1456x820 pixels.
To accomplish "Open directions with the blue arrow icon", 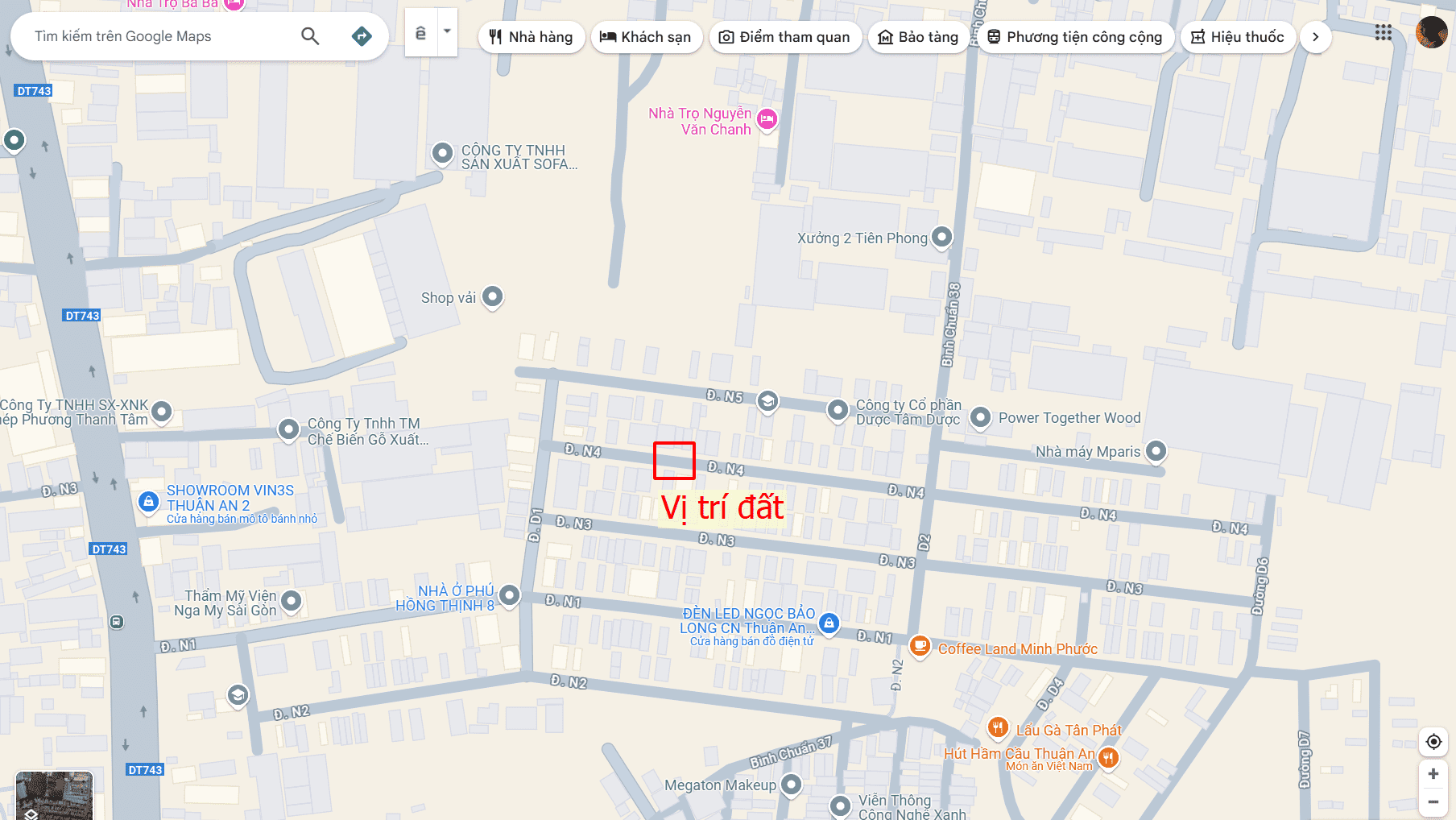I will pyautogui.click(x=362, y=36).
